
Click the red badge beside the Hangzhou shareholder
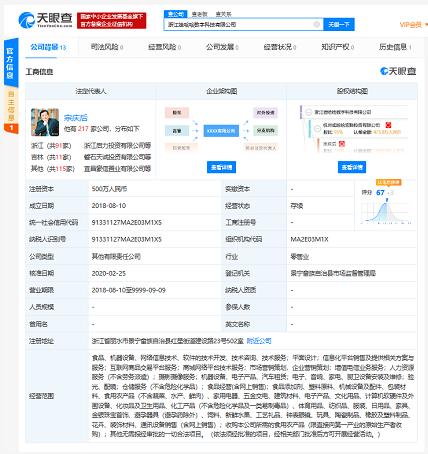388,125
